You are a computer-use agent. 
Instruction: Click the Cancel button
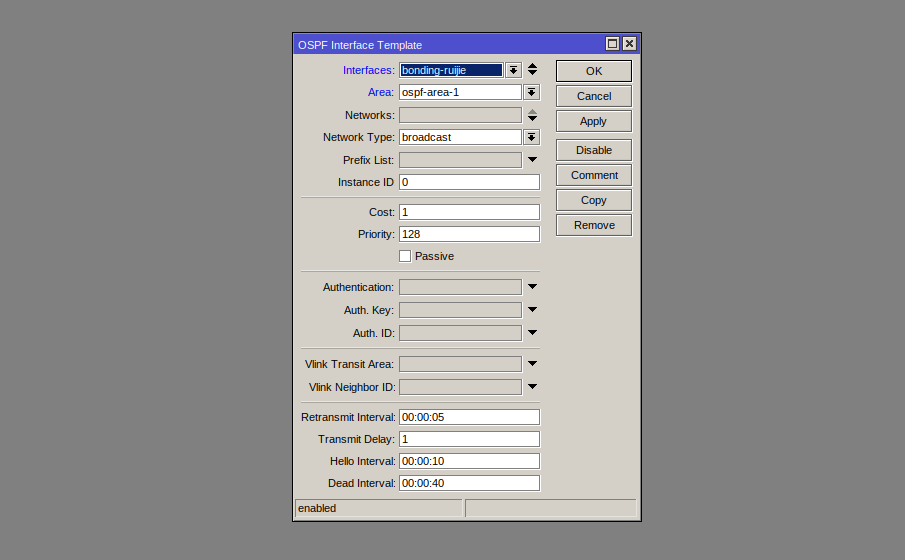tap(594, 96)
